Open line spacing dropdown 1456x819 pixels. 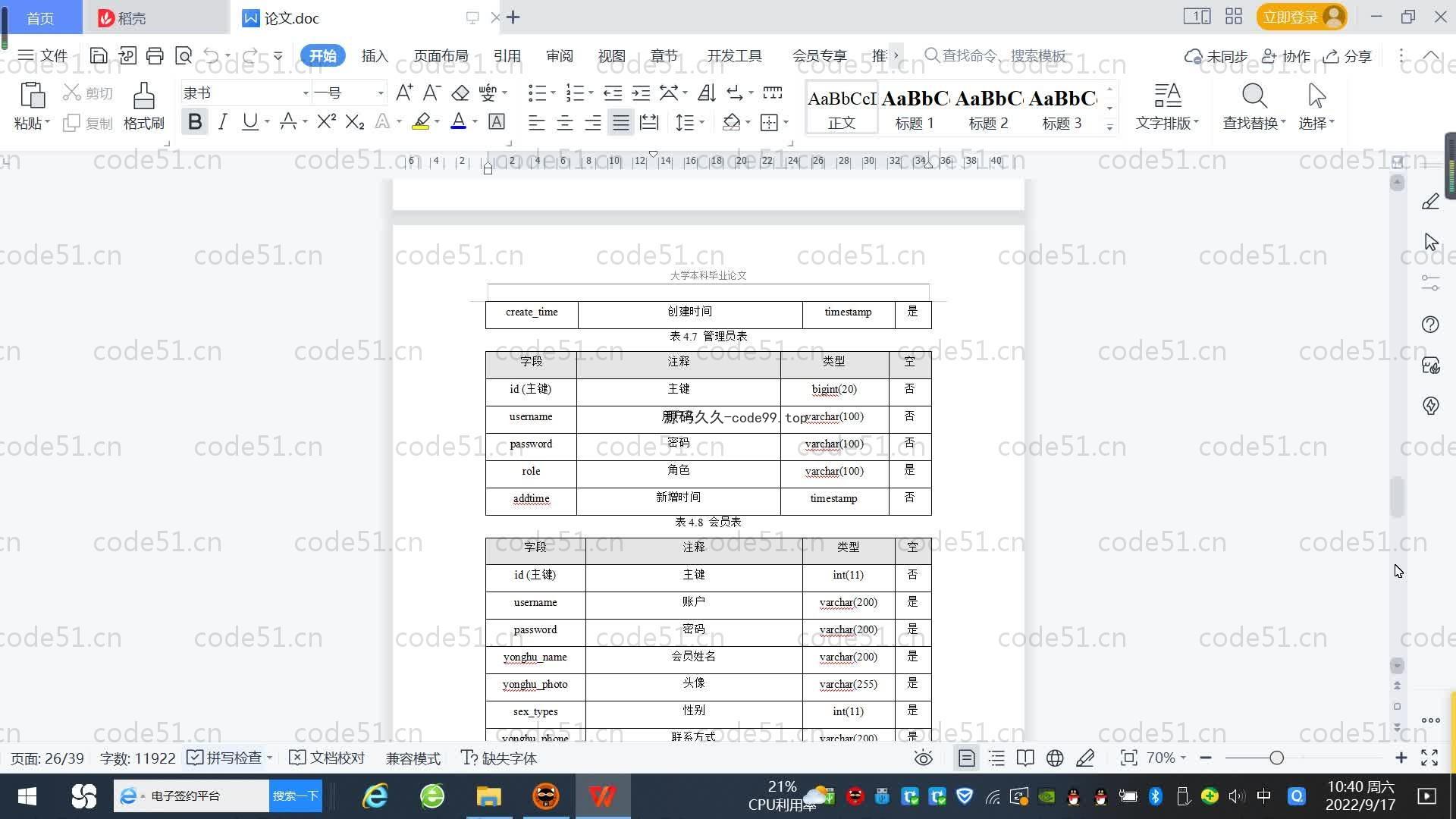pyautogui.click(x=691, y=122)
